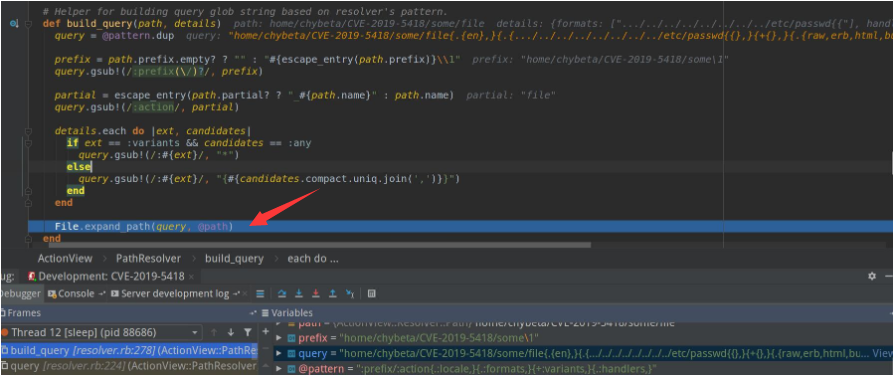The image size is (893, 375).
Task: Move to previous frame with up arrow
Action: tap(214, 332)
